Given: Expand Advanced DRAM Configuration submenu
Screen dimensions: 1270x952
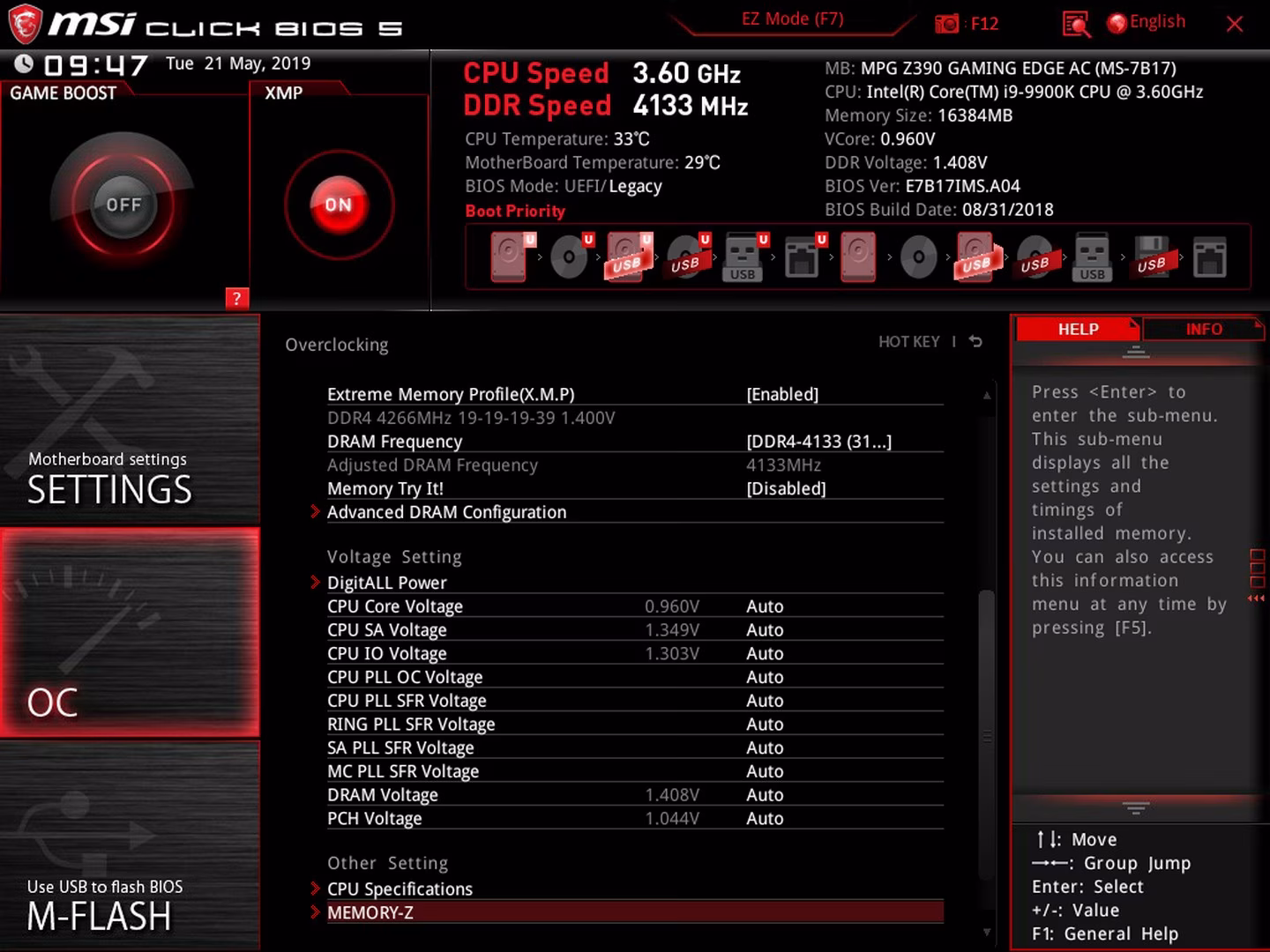Looking at the screenshot, I should click(x=446, y=512).
